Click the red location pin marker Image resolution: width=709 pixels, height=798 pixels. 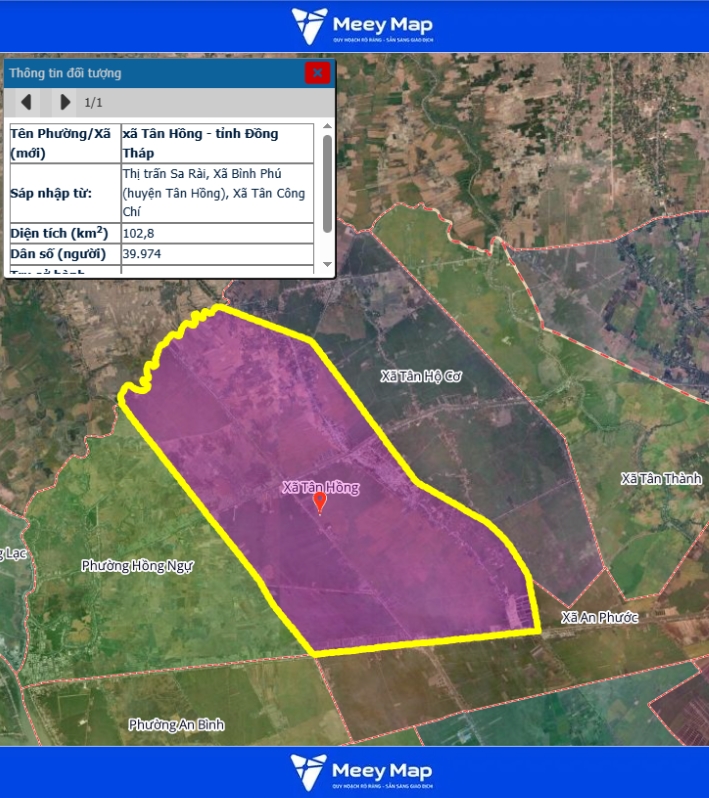[x=320, y=502]
